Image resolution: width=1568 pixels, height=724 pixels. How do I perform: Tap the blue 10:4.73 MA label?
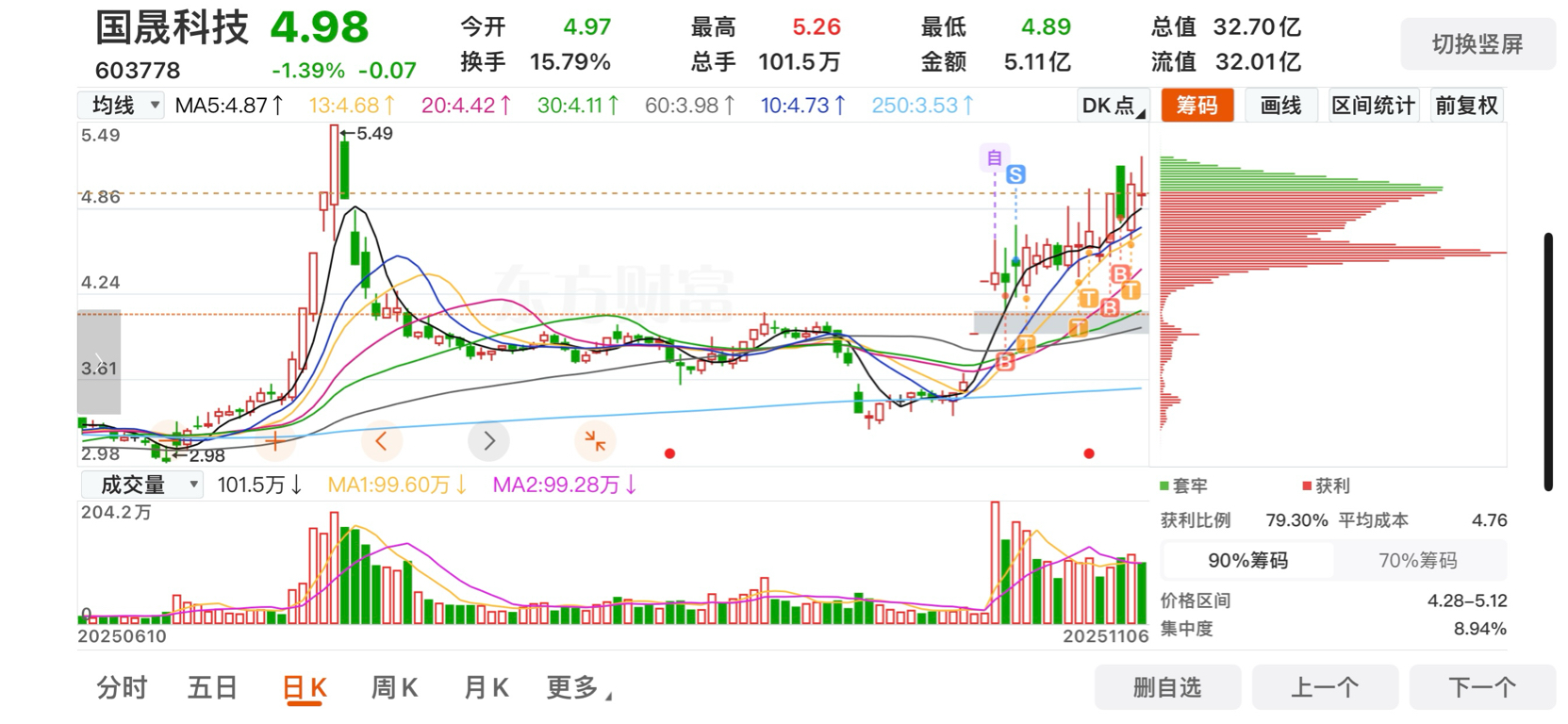coord(802,106)
